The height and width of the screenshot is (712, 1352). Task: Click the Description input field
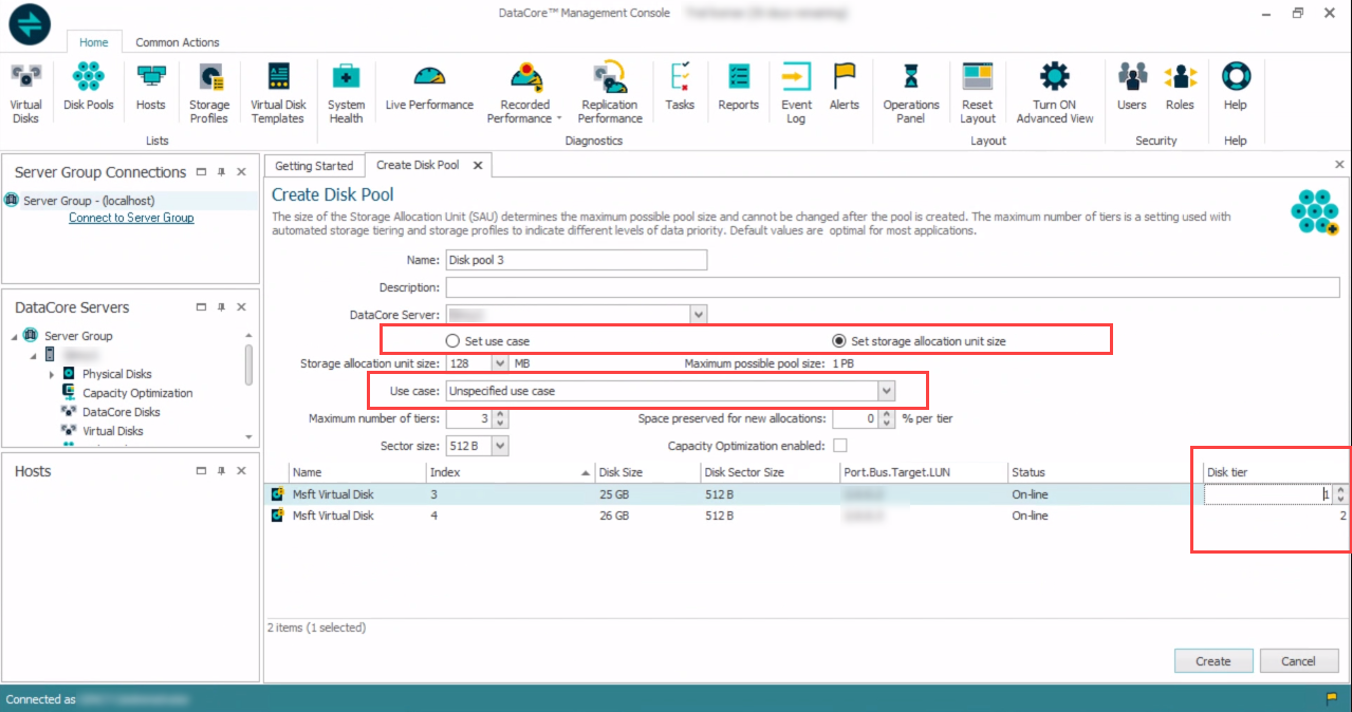892,288
